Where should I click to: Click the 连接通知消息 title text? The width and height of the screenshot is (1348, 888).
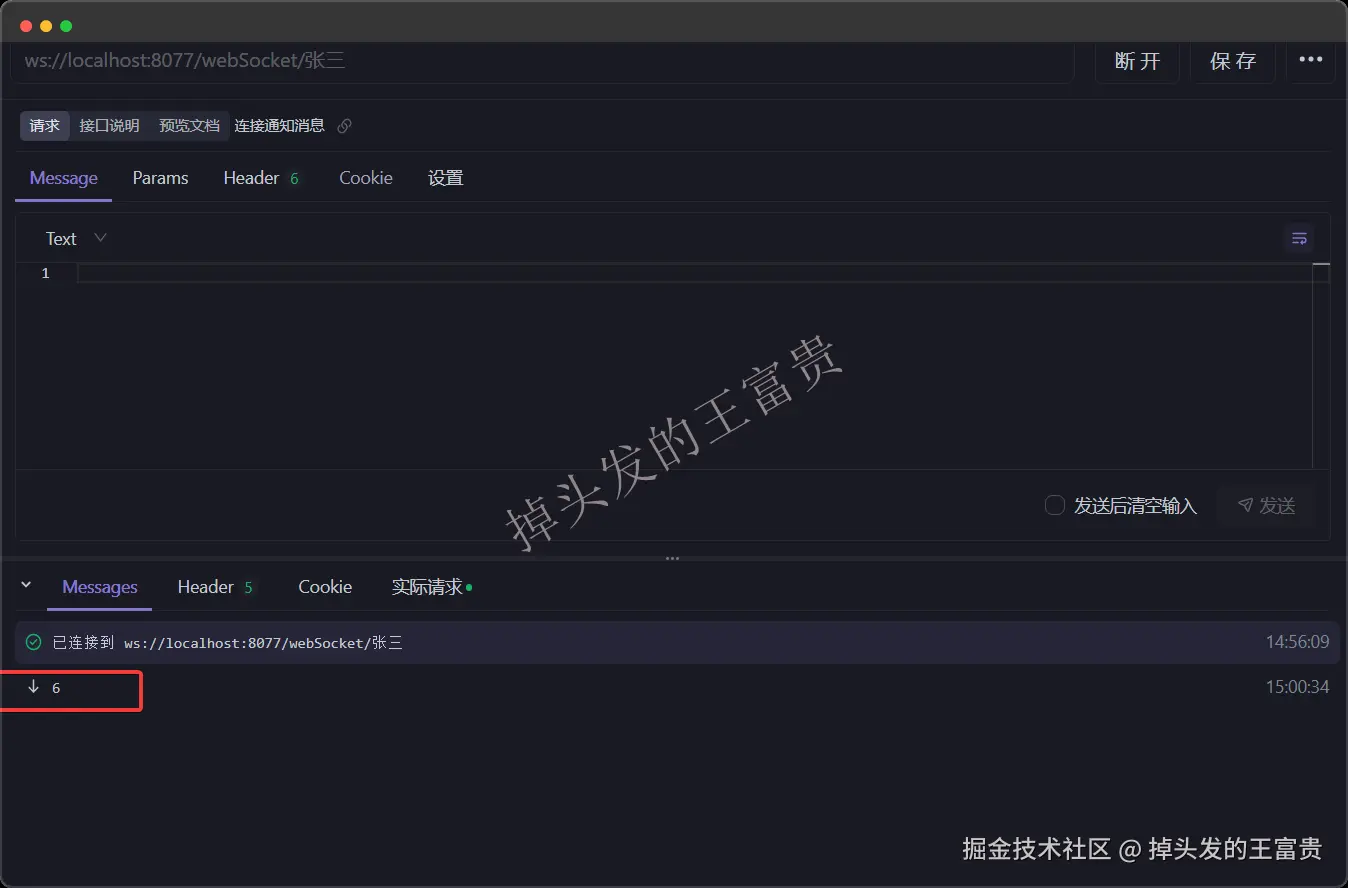click(x=279, y=126)
